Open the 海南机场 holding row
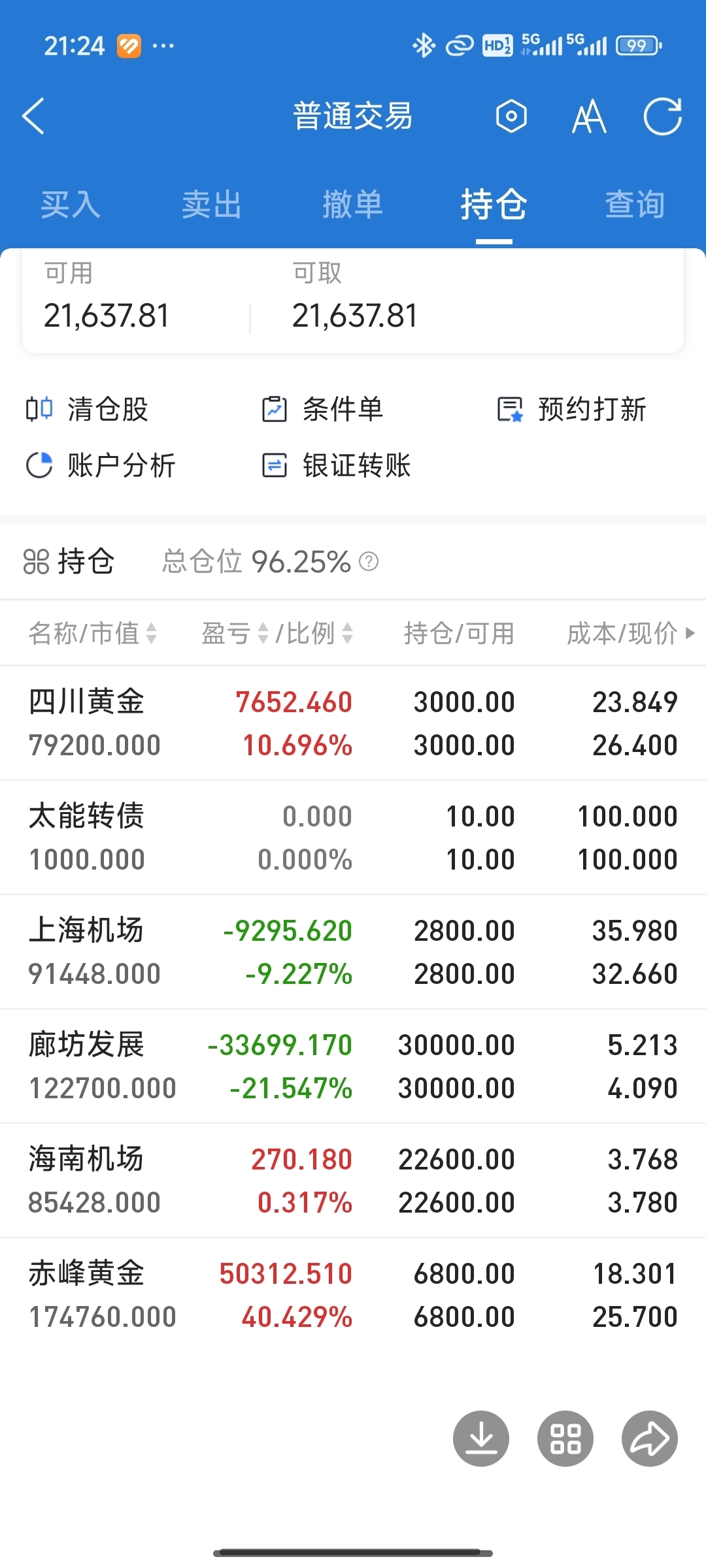The image size is (706, 1568). click(353, 1181)
